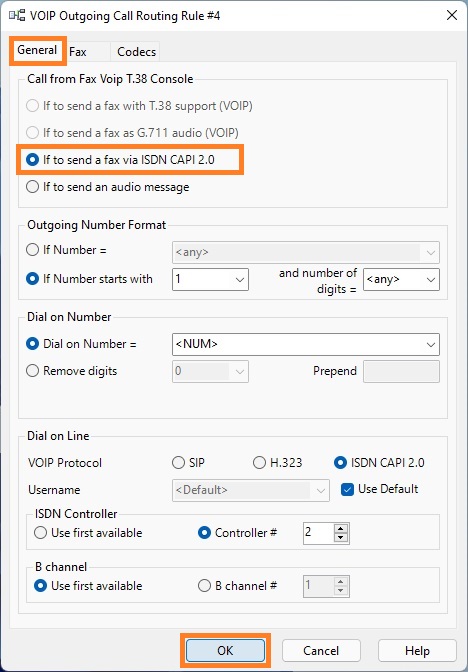The image size is (468, 672).
Task: Click inside the Controller # number field
Action: tap(318, 533)
